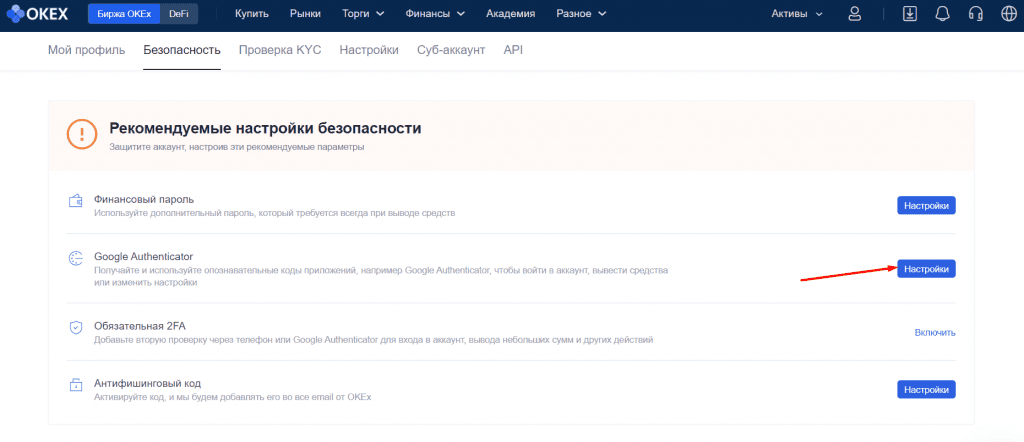Click the globe language icon

(1008, 14)
